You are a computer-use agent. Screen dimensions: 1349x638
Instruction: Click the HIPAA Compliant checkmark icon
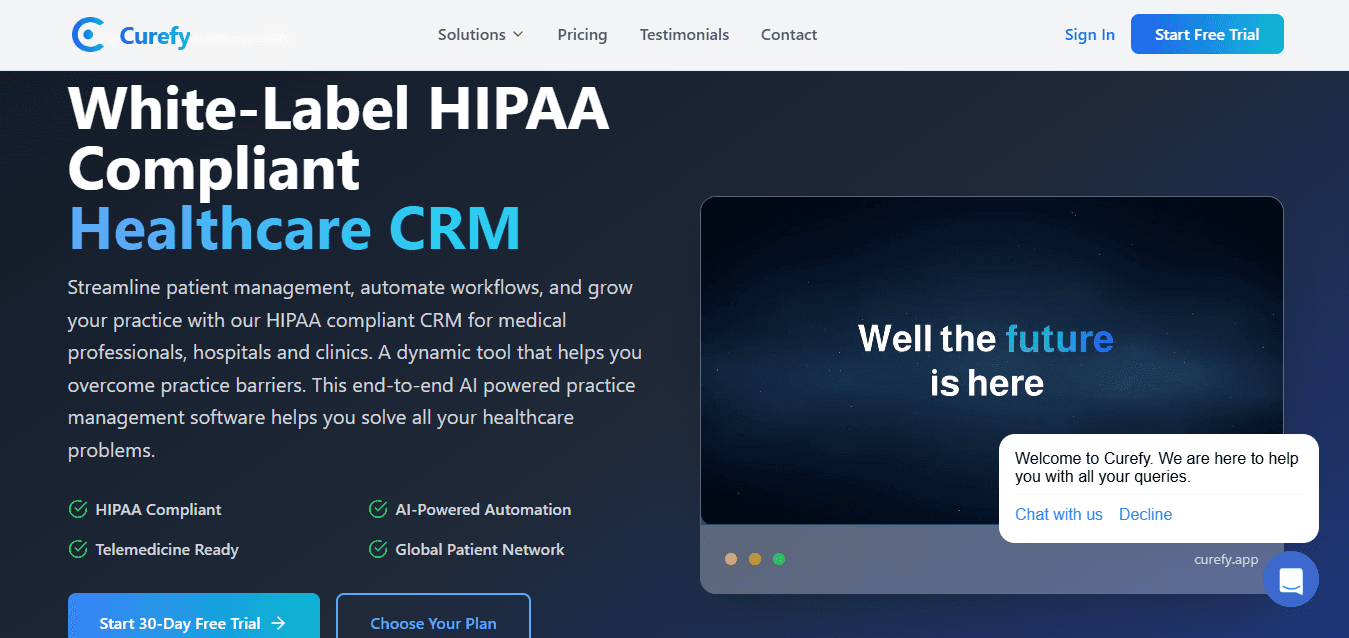point(78,509)
